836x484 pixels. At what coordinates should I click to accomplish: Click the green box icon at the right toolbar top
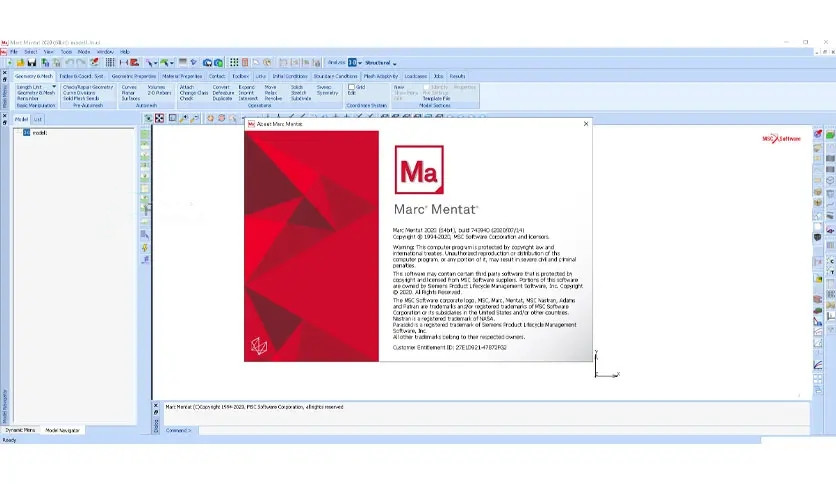click(x=830, y=135)
